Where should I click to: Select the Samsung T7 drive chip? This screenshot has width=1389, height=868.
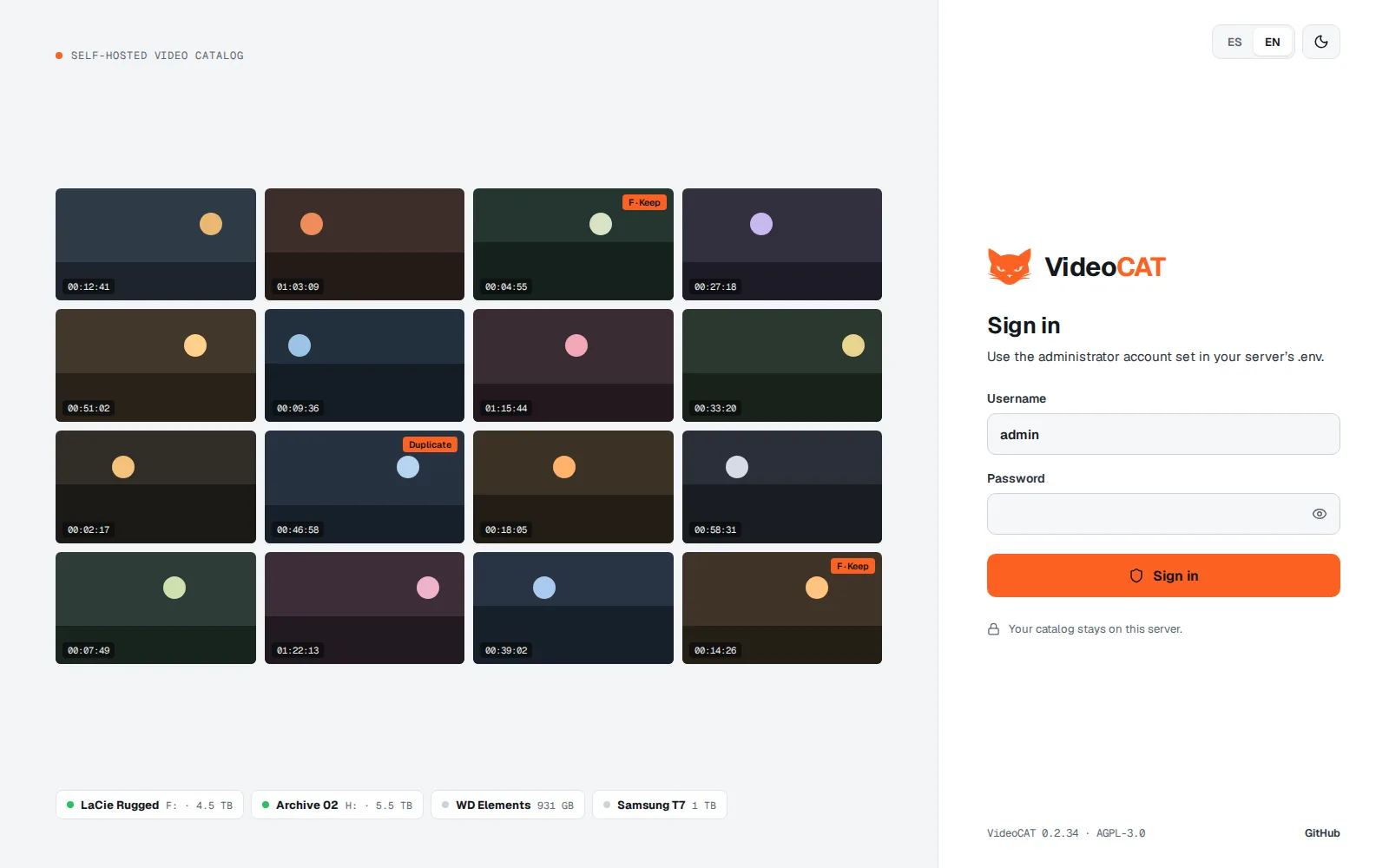click(x=660, y=805)
